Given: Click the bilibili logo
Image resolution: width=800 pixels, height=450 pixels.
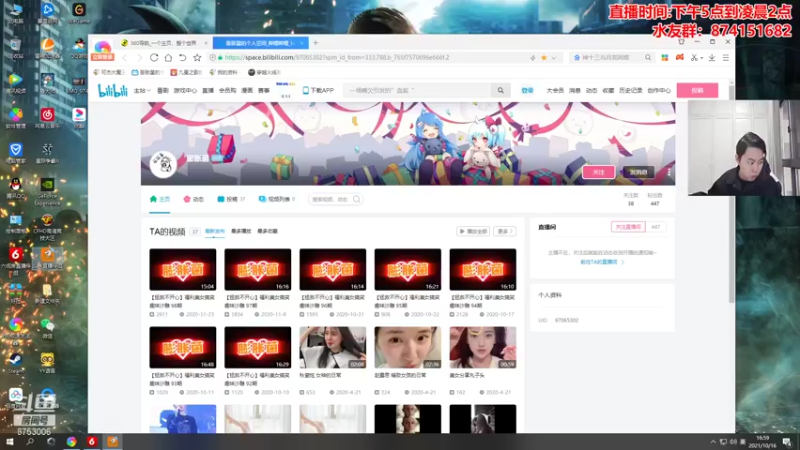Looking at the screenshot, I should [x=112, y=90].
